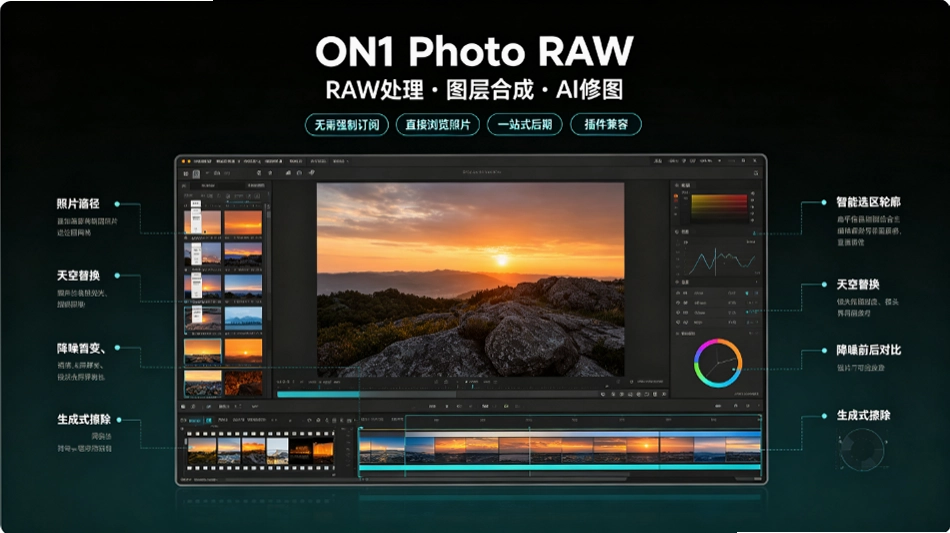The width and height of the screenshot is (950, 533).
Task: Click the long teal track under the timeline clips
Action: [560, 468]
